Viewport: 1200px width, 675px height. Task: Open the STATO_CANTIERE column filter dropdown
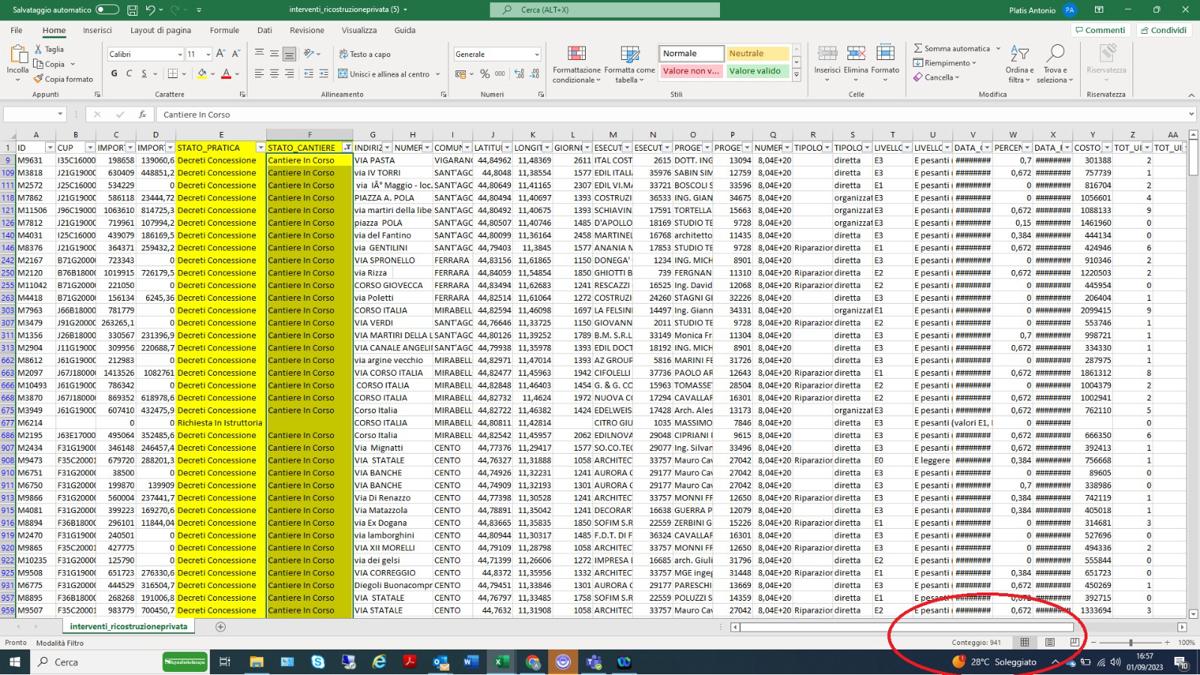pos(346,148)
